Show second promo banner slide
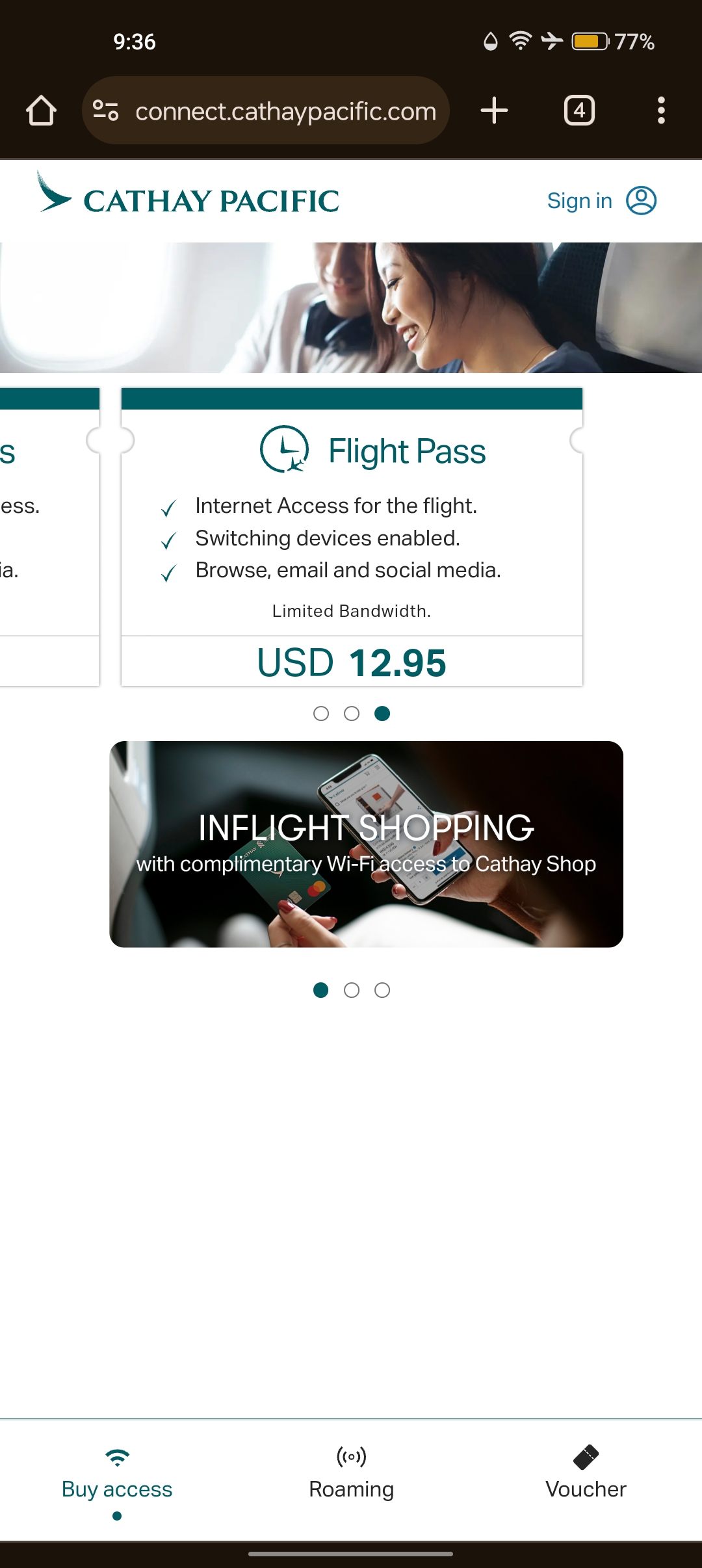This screenshot has width=702, height=1568. pyautogui.click(x=352, y=990)
